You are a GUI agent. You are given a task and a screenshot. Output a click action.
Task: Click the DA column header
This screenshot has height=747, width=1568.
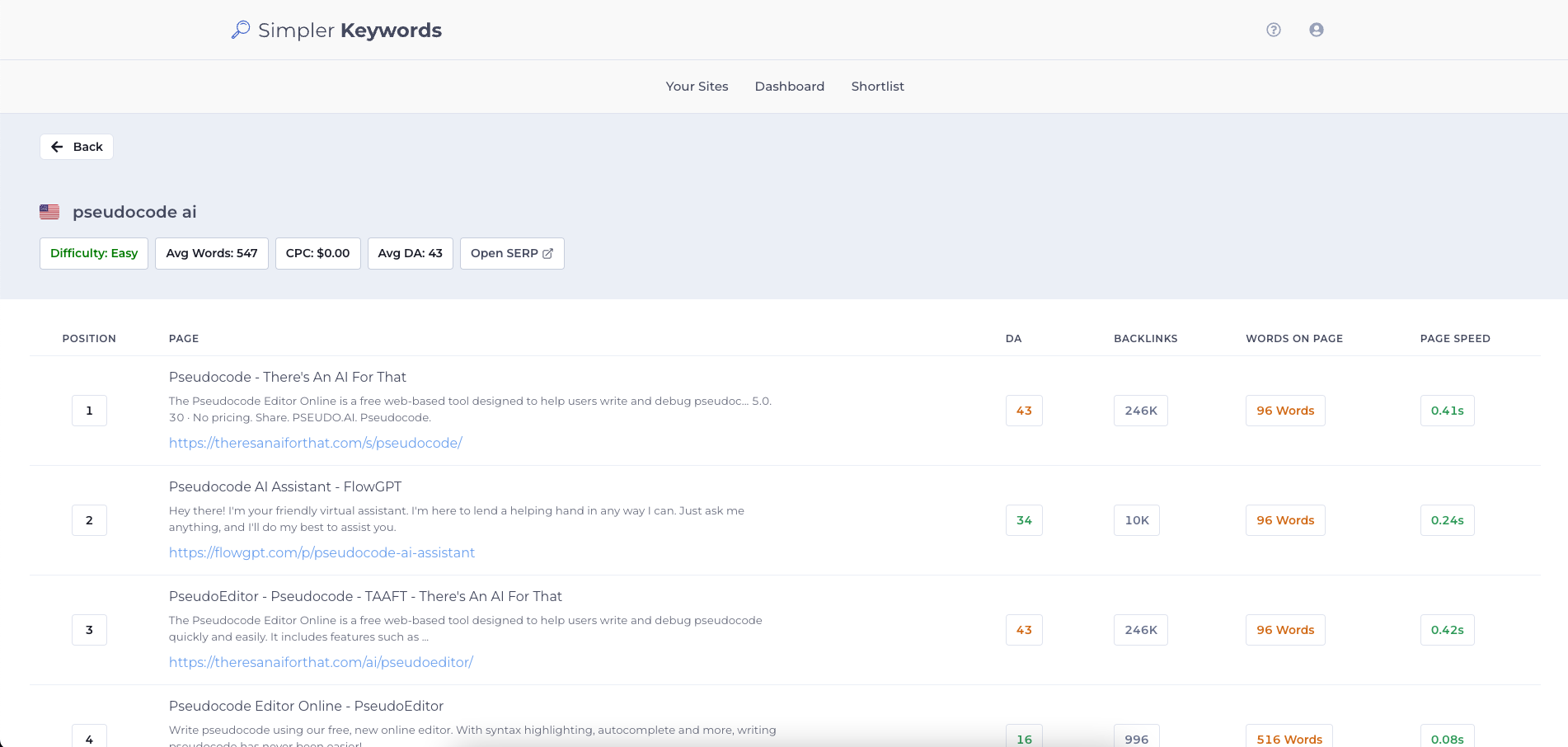pyautogui.click(x=1014, y=339)
